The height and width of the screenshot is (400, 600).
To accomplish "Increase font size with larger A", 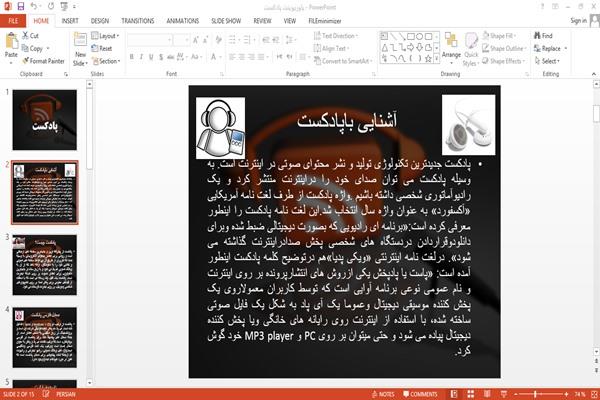I will click(196, 40).
